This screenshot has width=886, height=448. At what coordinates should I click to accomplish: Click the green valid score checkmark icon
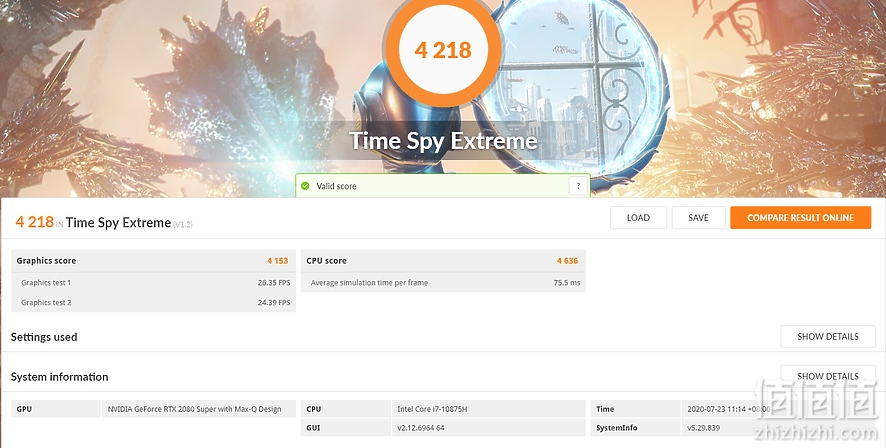305,186
